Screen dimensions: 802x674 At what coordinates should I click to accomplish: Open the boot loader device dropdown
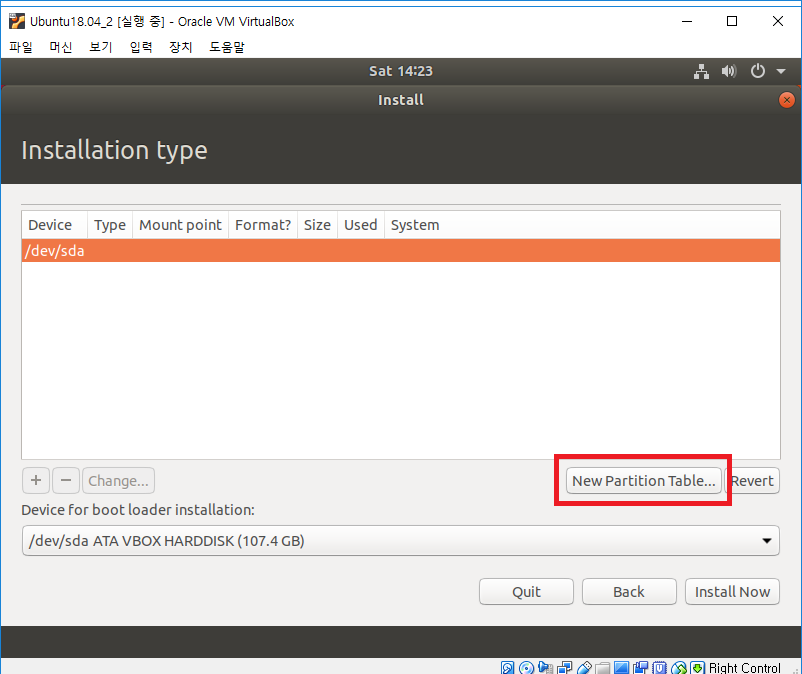pos(400,541)
